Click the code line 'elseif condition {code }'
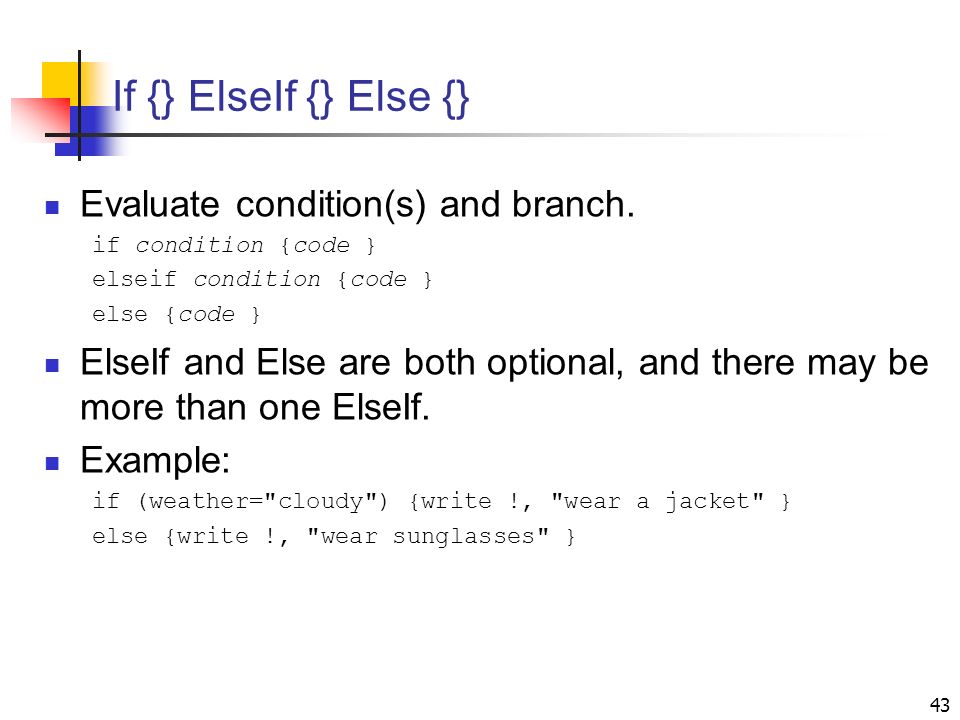 coord(262,280)
